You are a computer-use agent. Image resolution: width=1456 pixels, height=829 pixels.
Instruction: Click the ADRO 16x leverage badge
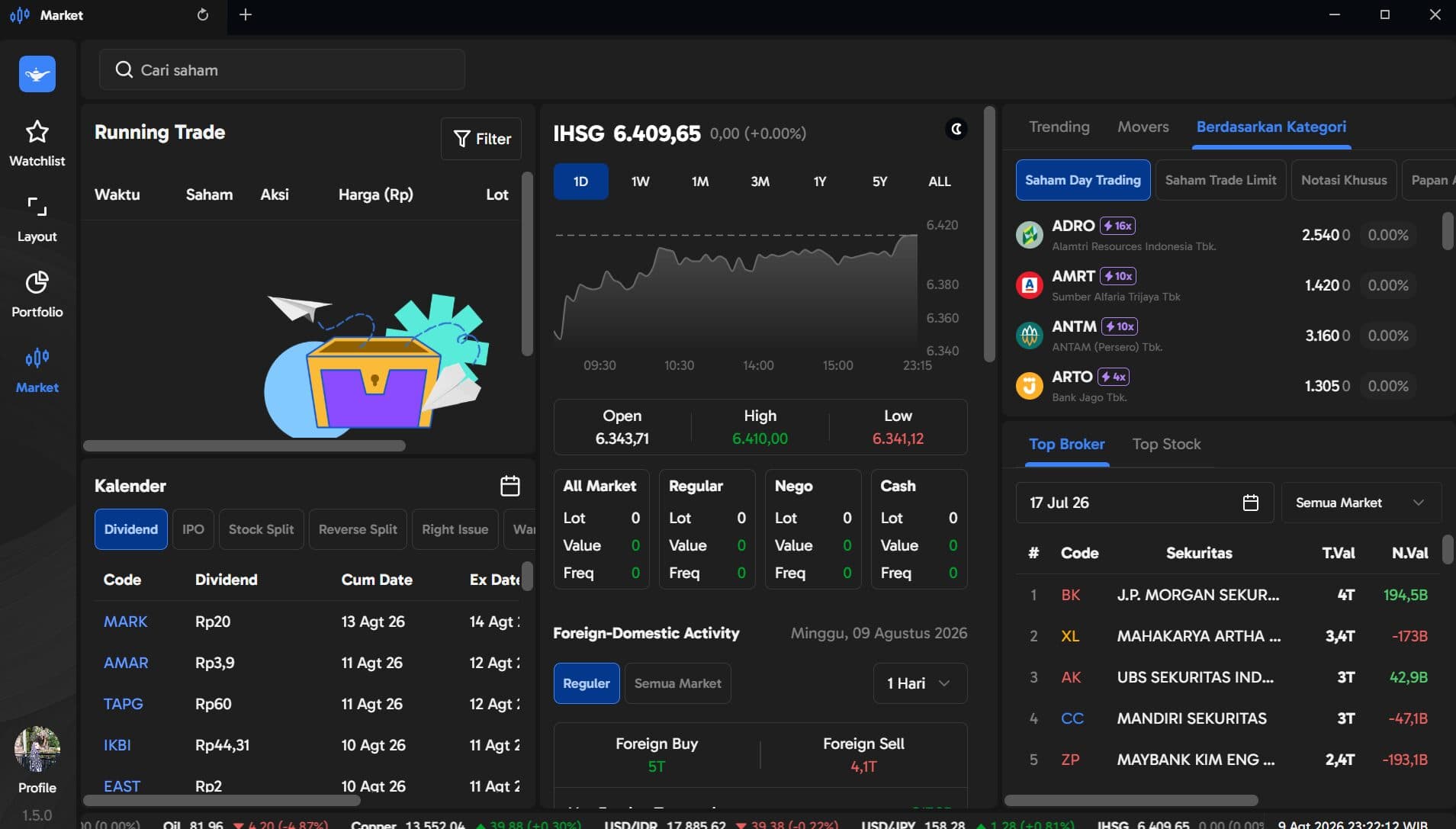click(1118, 226)
